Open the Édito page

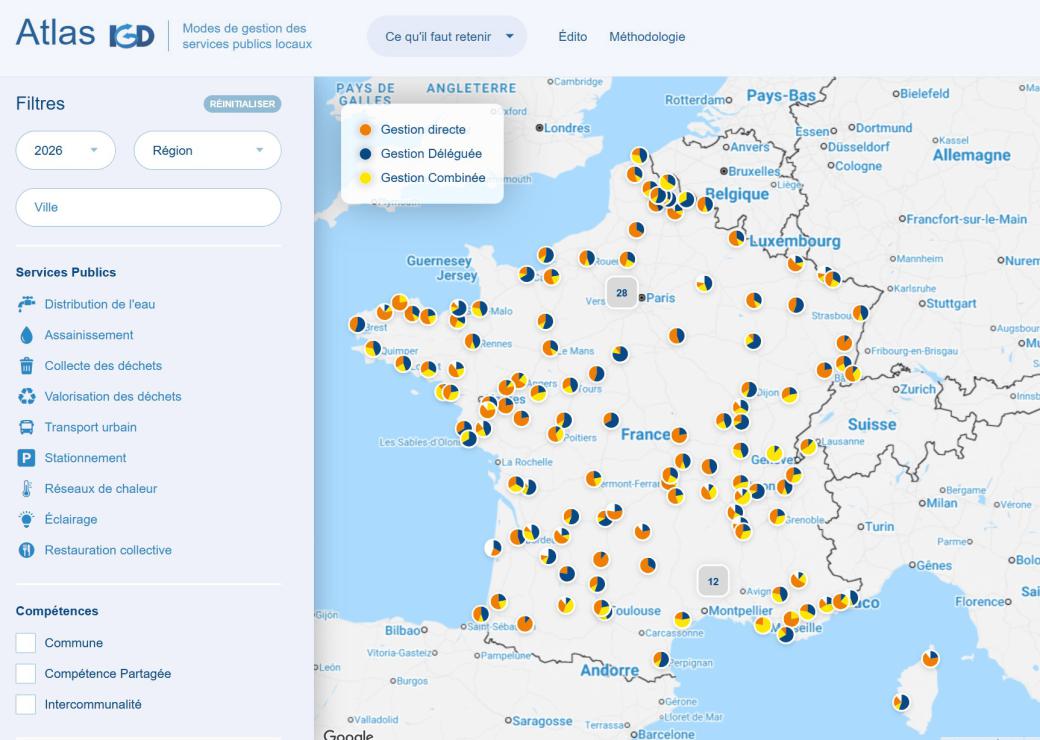click(572, 36)
